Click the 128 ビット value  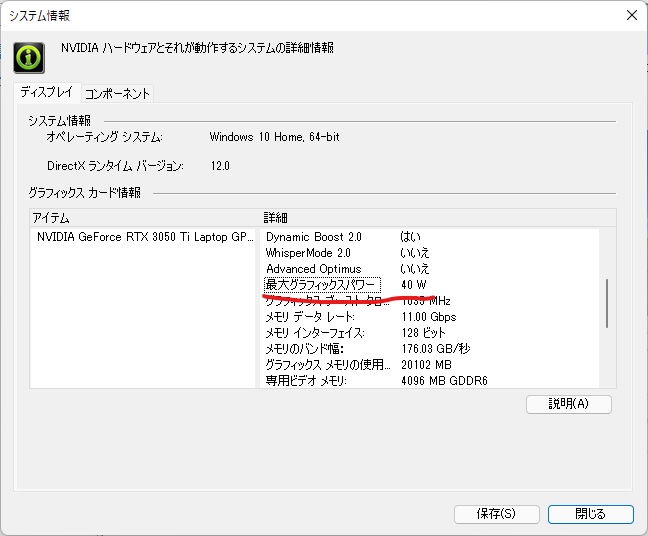point(423,333)
